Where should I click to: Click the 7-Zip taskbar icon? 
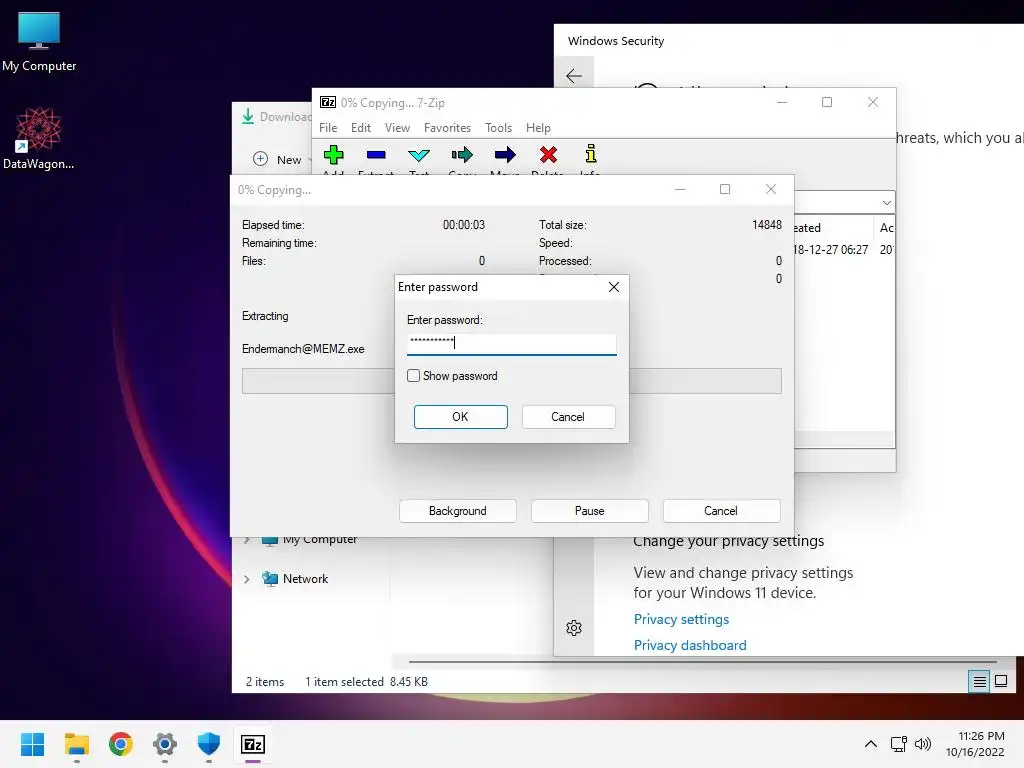pos(253,744)
